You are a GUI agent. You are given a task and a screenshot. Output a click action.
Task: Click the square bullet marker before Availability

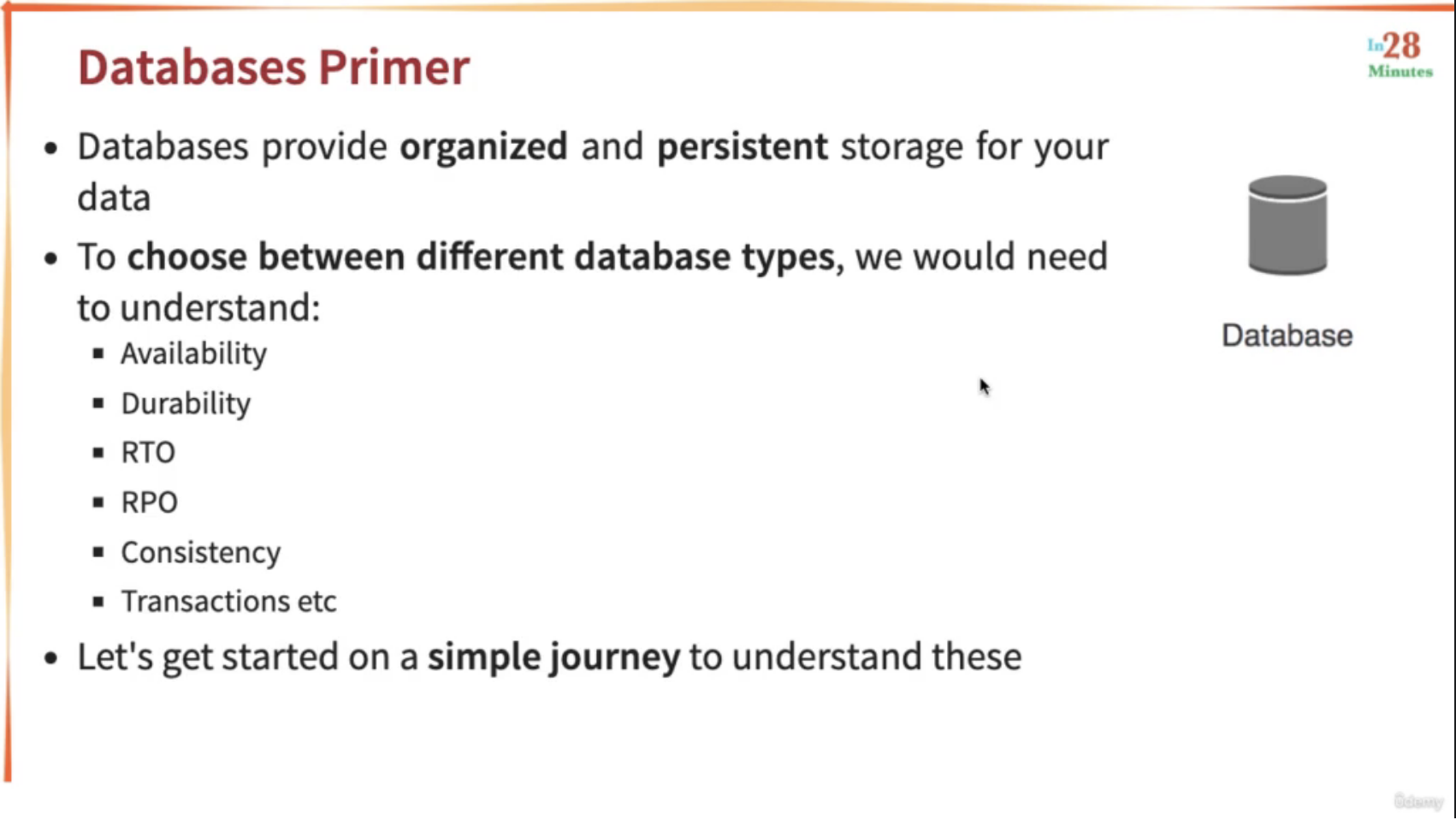(98, 353)
